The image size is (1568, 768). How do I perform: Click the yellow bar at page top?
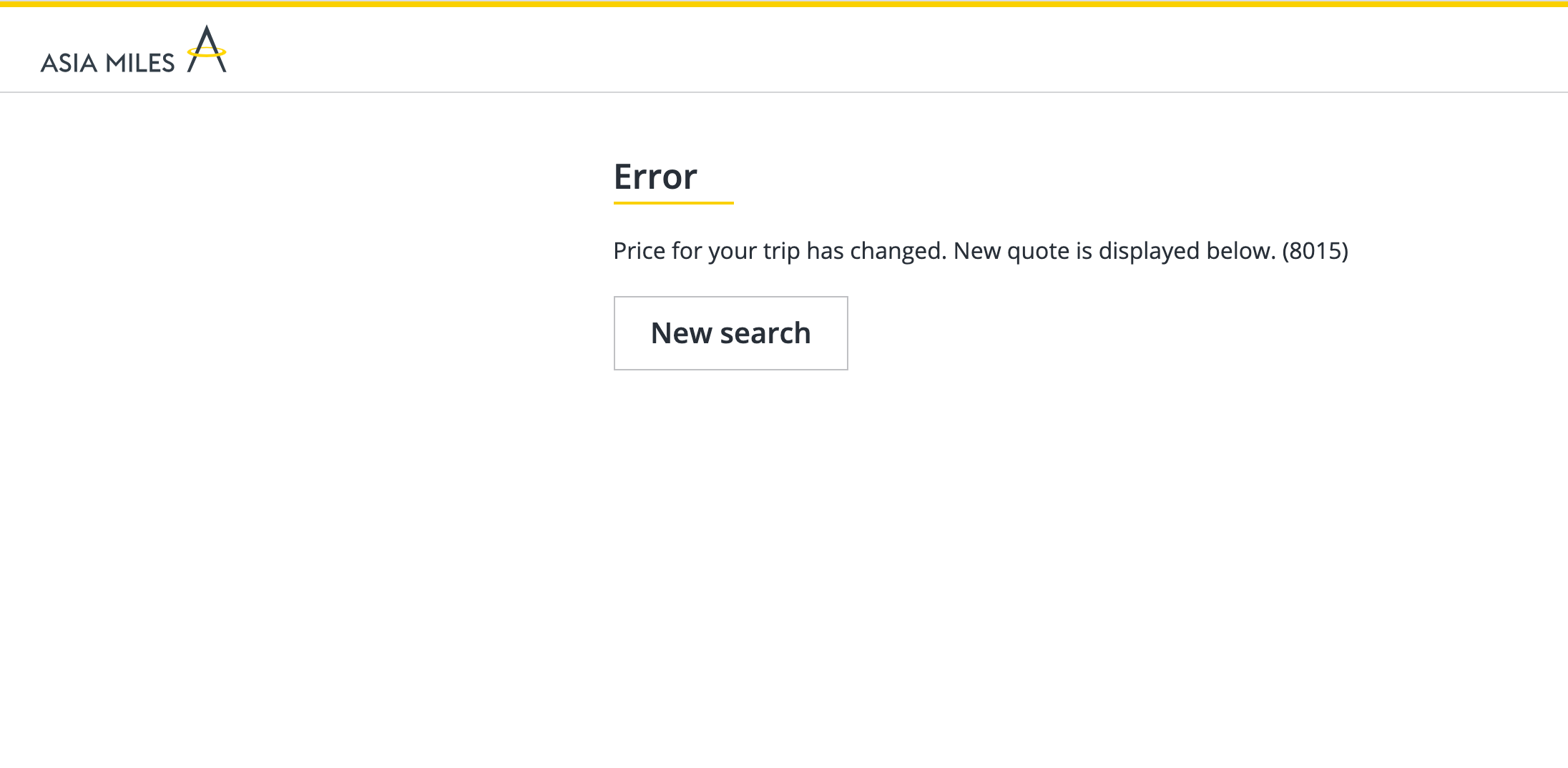784,4
